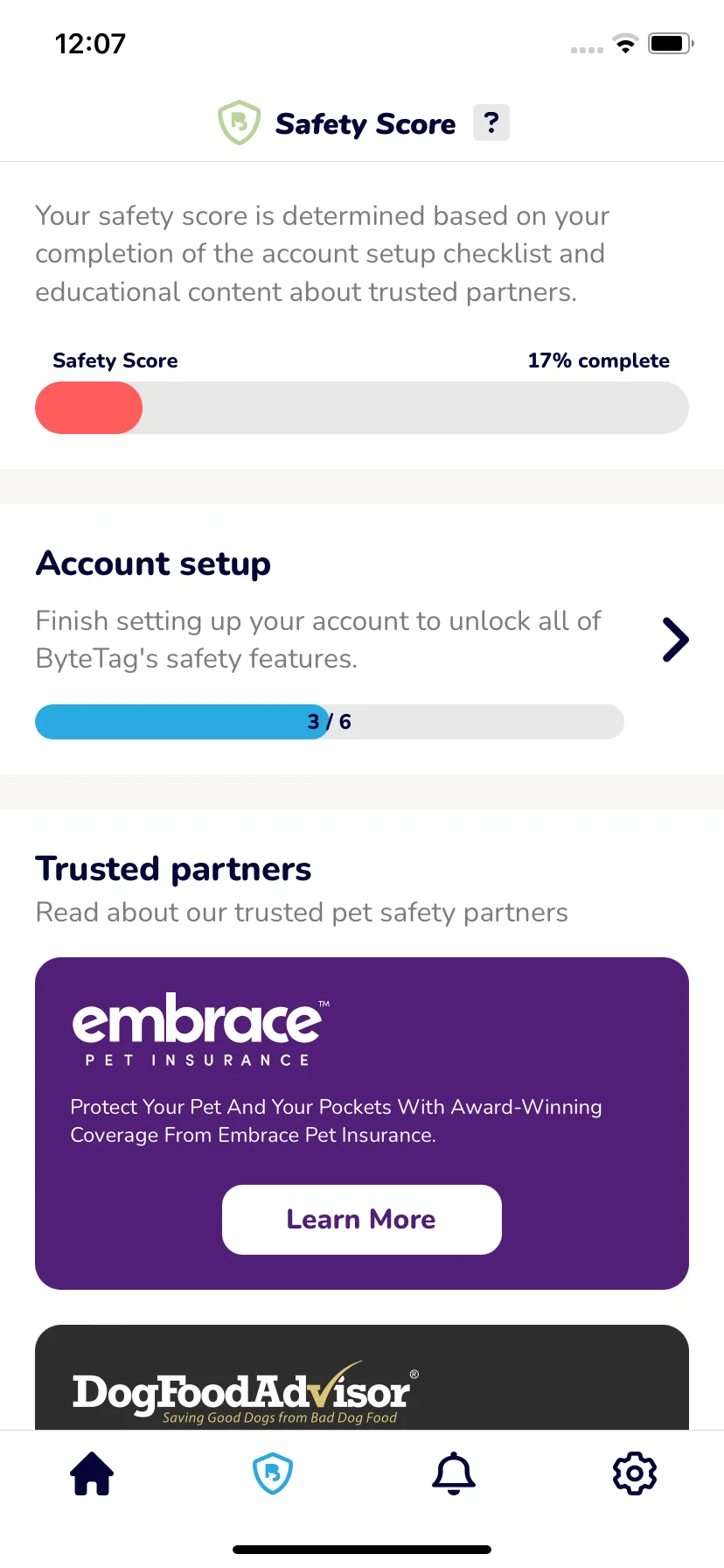The height and width of the screenshot is (1568, 724).
Task: Open the Embrace Pet Insurance logo
Action: click(x=201, y=1030)
